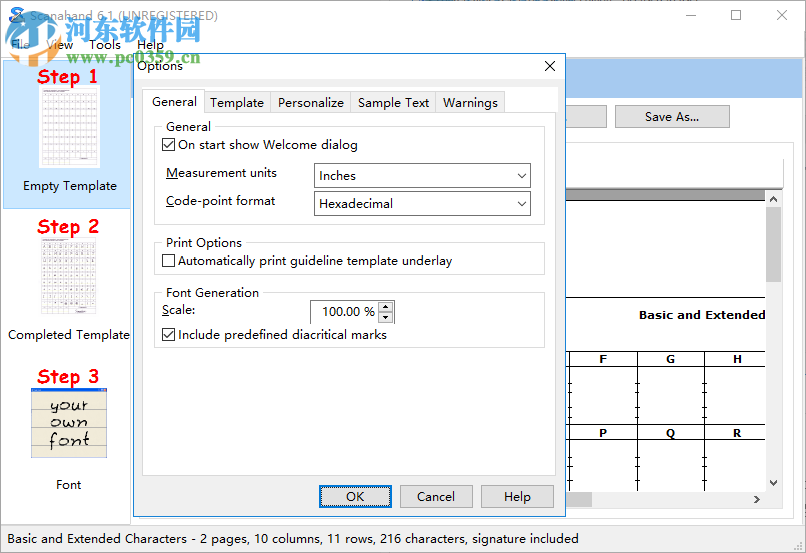Confirm options with the OK button

coord(355,496)
